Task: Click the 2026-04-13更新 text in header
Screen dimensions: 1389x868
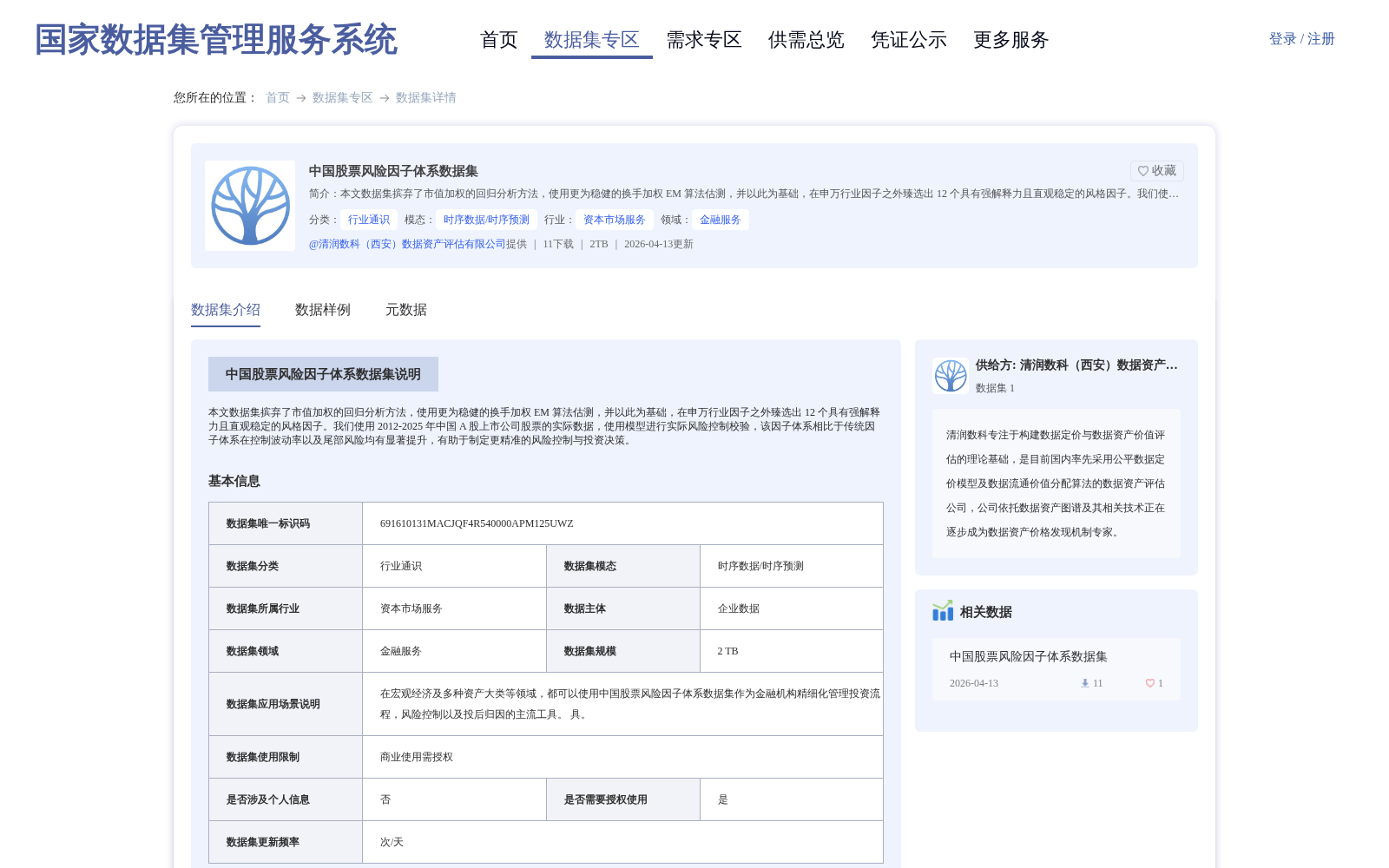Action: tap(659, 244)
